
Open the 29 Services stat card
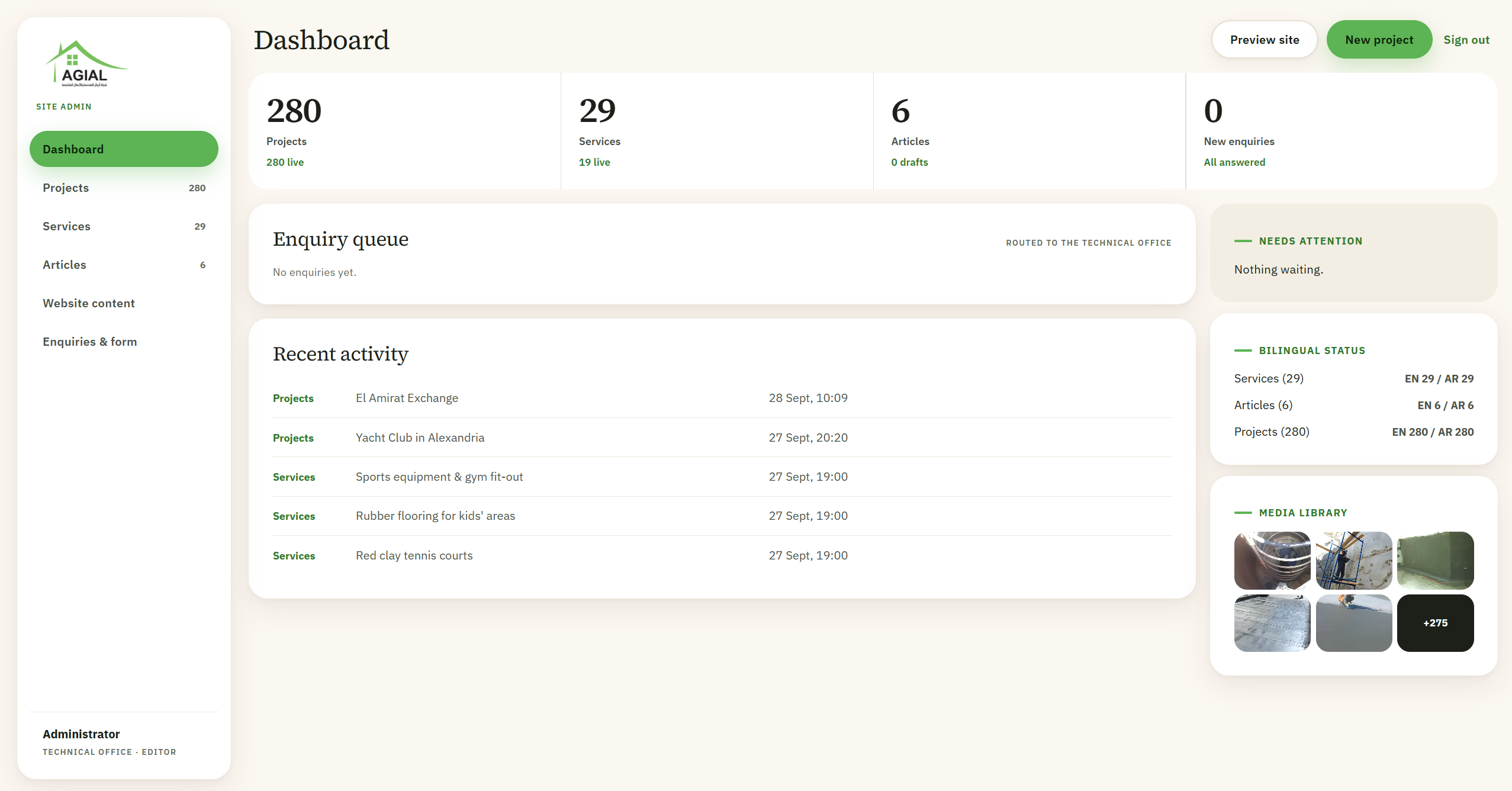717,131
